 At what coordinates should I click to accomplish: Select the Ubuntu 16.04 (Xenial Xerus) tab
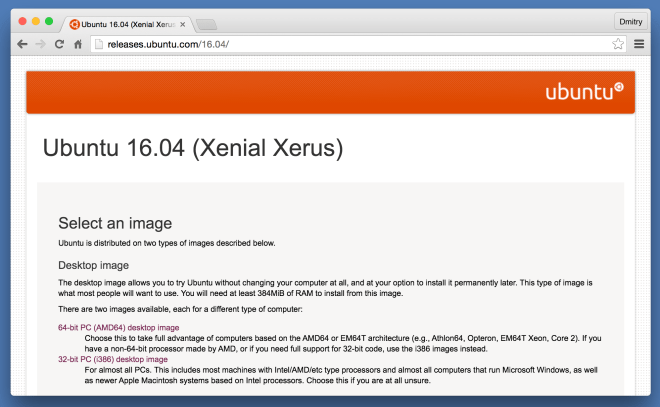pos(125,23)
